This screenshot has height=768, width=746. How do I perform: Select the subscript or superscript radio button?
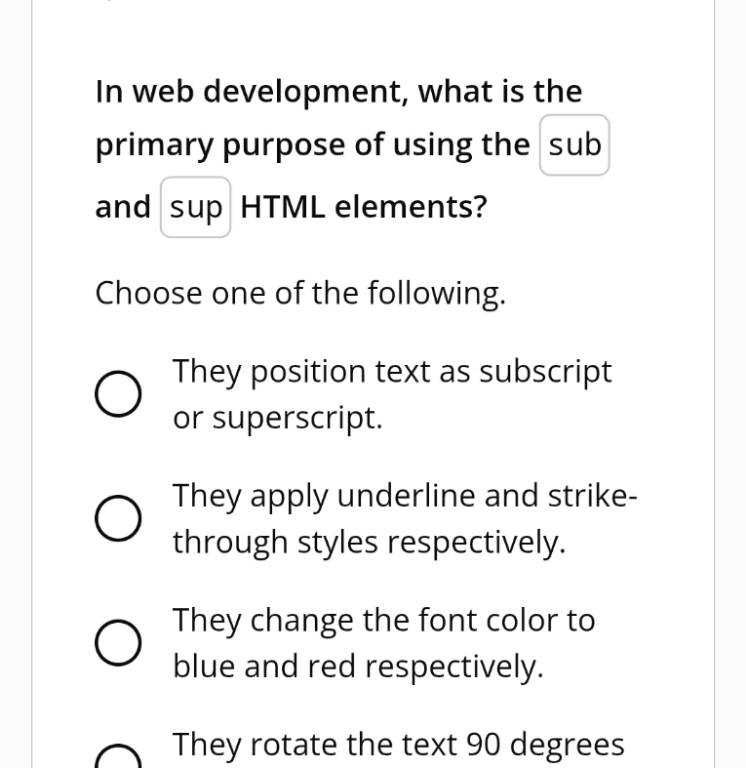(119, 394)
